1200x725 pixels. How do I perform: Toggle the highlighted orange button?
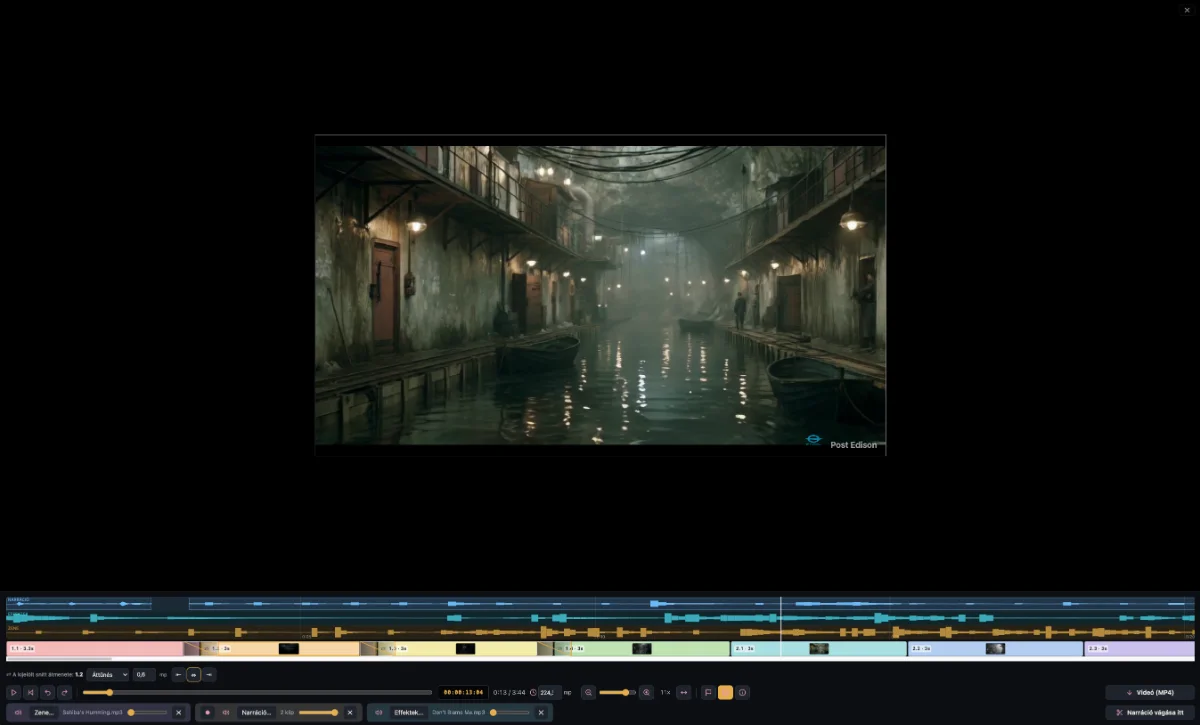click(x=725, y=692)
